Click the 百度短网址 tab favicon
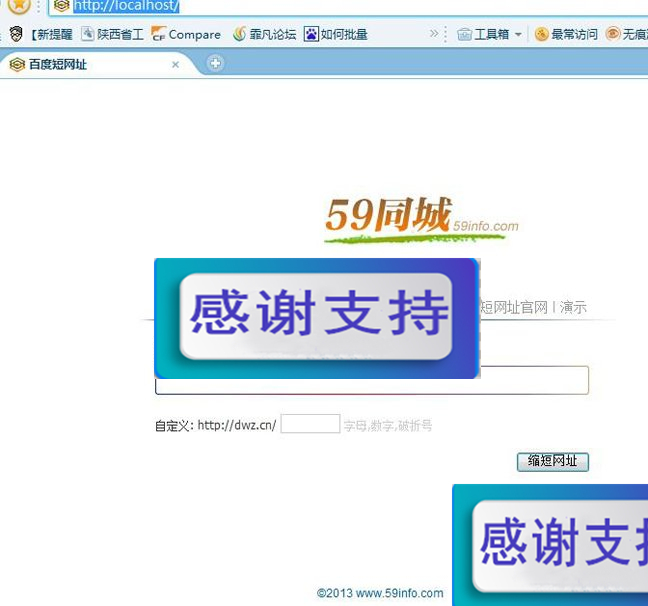The width and height of the screenshot is (648, 606). (x=17, y=64)
